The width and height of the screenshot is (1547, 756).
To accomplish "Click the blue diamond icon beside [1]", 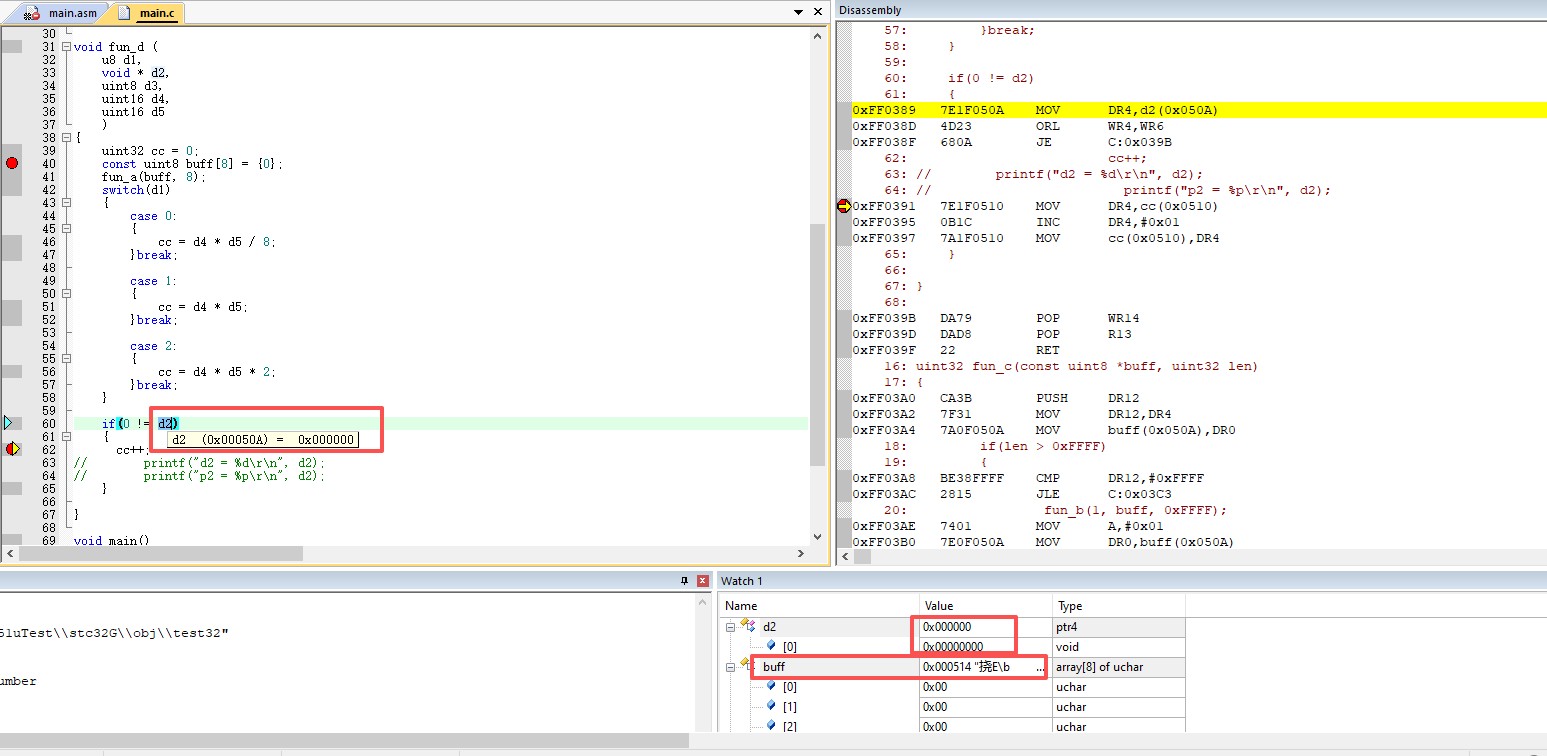I will click(771, 707).
